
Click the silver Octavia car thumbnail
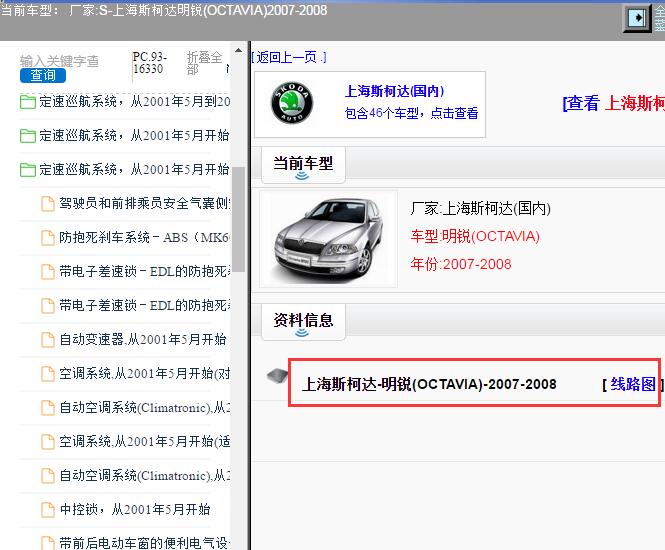pyautogui.click(x=328, y=239)
